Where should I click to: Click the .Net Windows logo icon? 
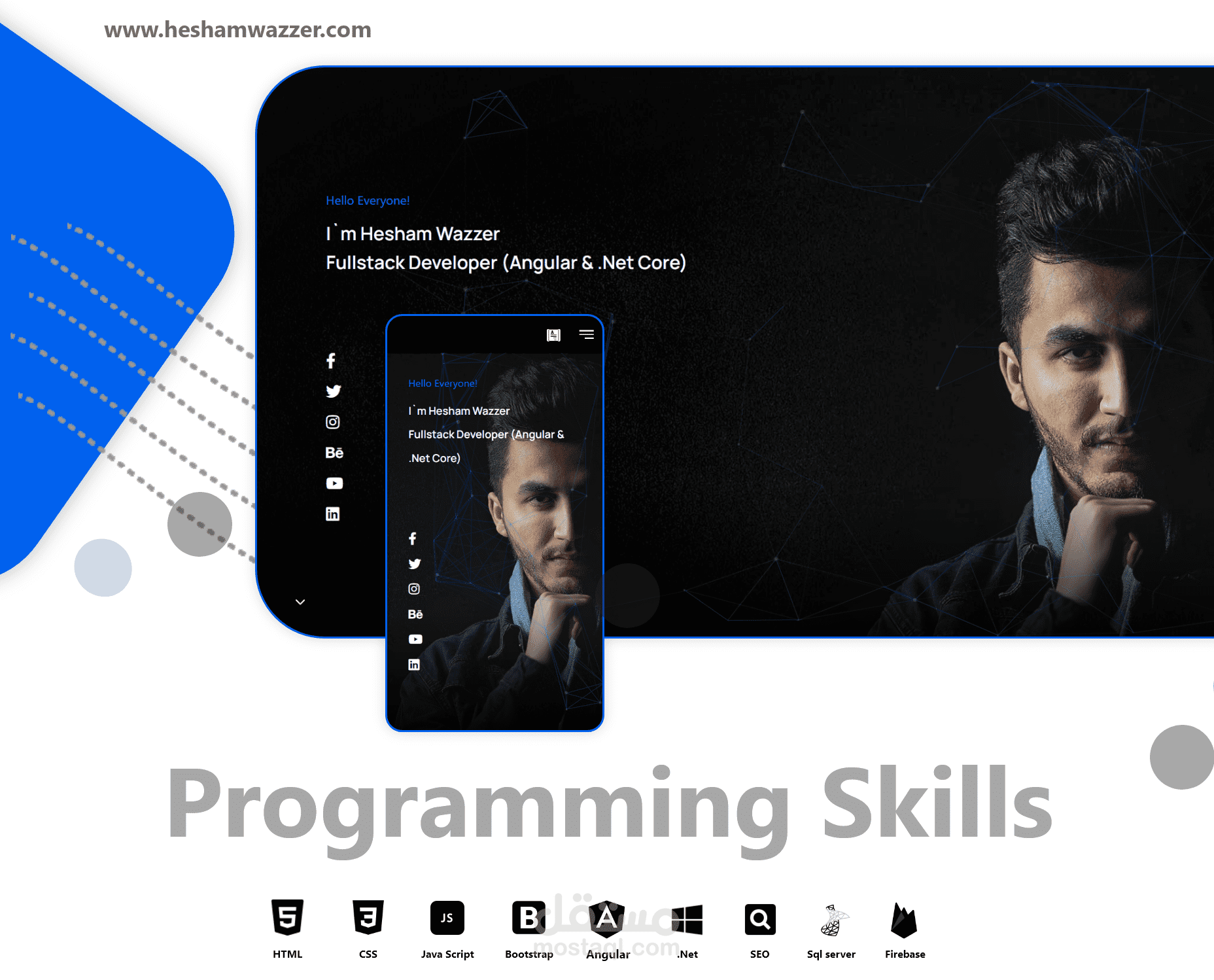[687, 920]
